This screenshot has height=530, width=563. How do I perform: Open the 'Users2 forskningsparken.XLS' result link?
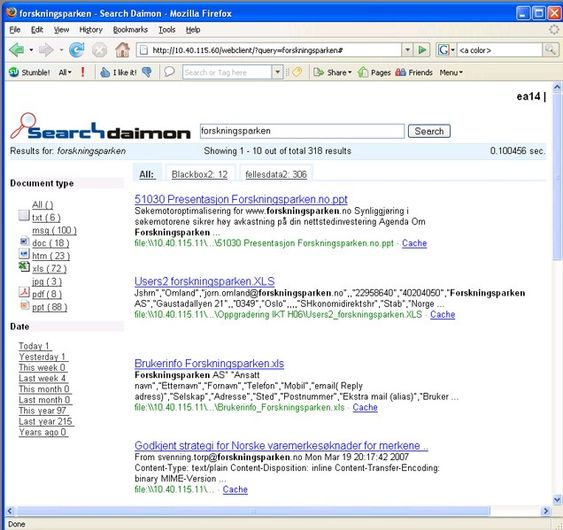coord(204,281)
